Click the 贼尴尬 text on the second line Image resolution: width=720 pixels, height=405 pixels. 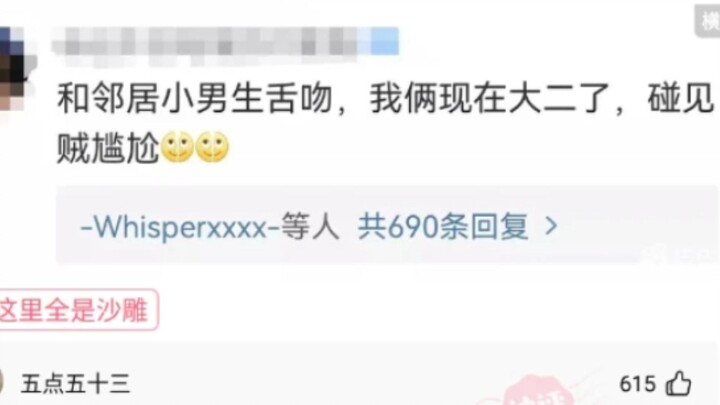pos(108,148)
